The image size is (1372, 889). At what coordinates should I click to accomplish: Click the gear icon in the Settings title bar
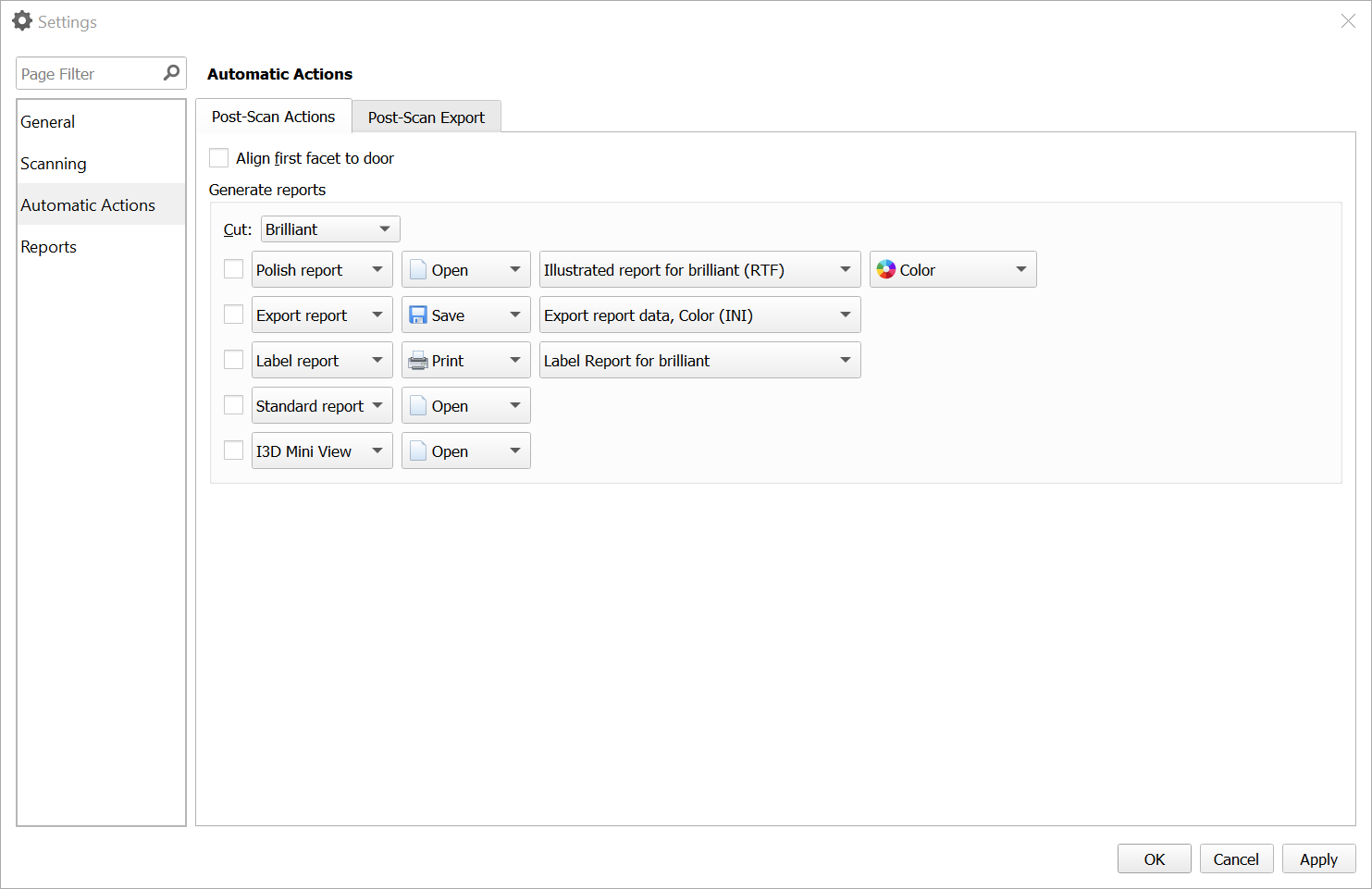pos(21,20)
